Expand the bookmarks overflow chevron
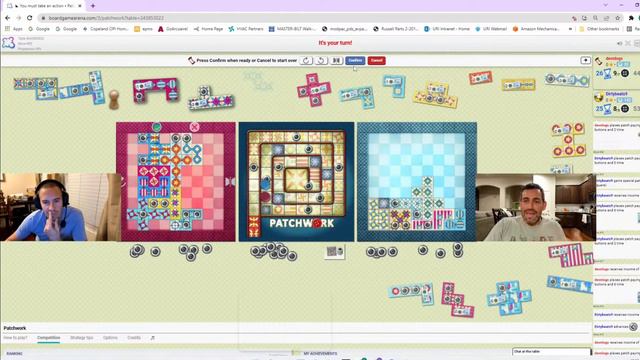The width and height of the screenshot is (640, 360). [x=570, y=29]
